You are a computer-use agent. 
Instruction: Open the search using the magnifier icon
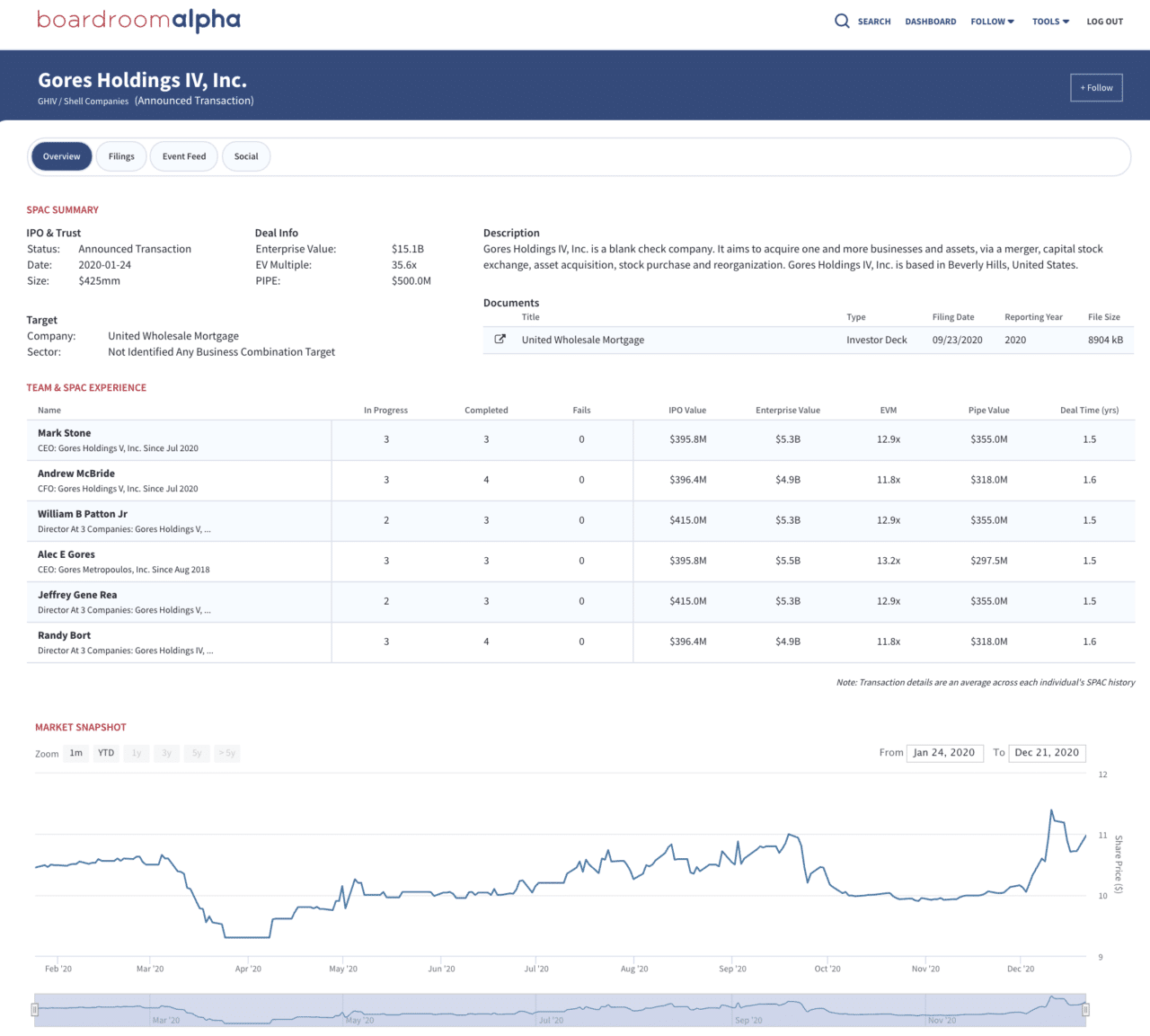click(842, 21)
